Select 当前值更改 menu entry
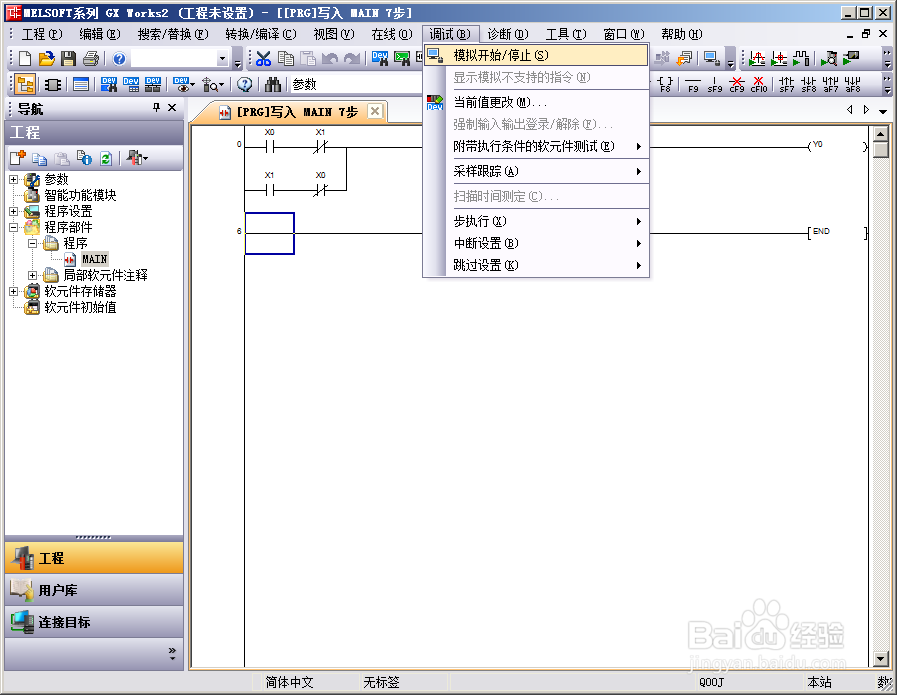Viewport: 897px width, 695px height. click(536, 102)
